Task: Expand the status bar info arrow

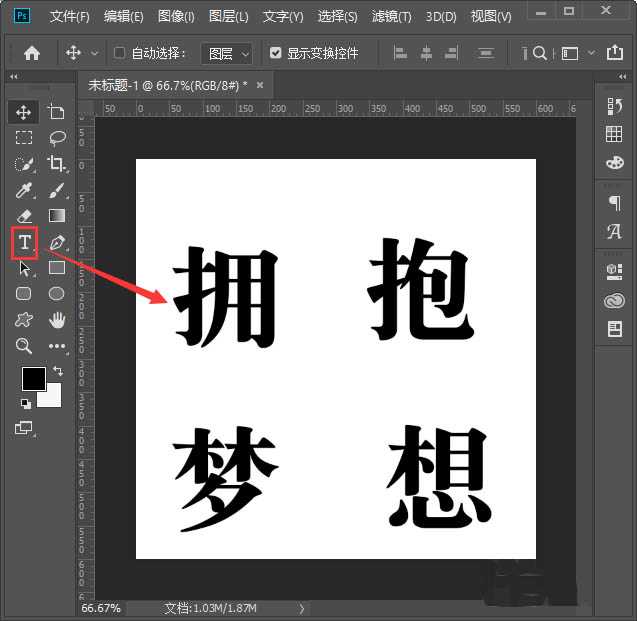Action: click(x=302, y=608)
